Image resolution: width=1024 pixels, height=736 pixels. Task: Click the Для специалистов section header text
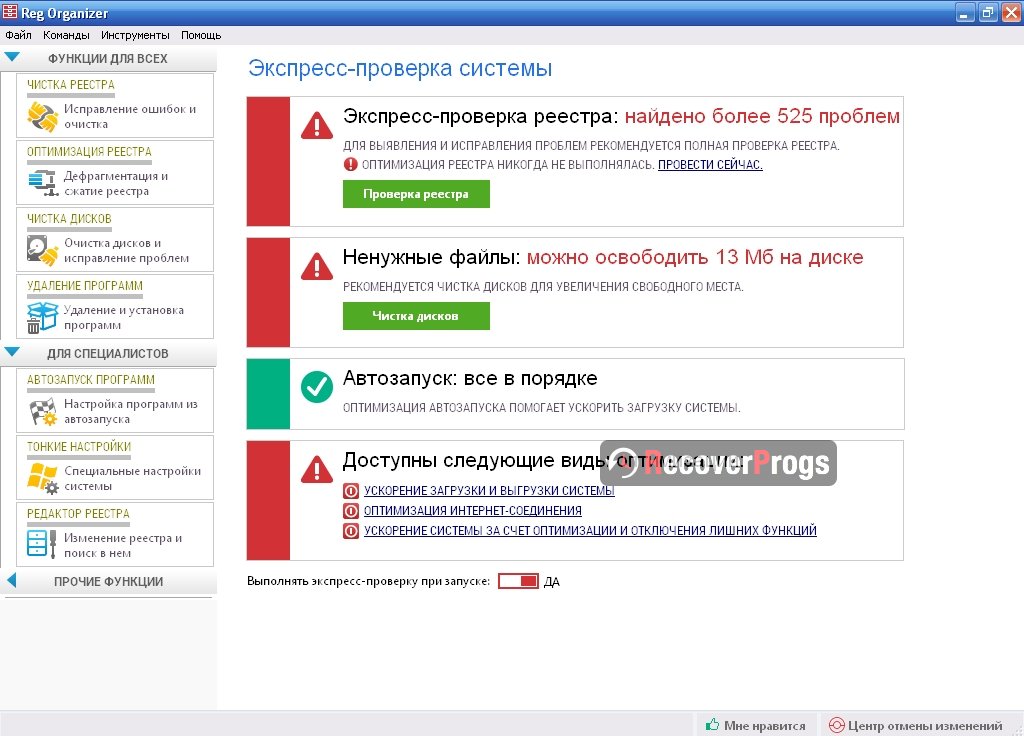[x=108, y=353]
